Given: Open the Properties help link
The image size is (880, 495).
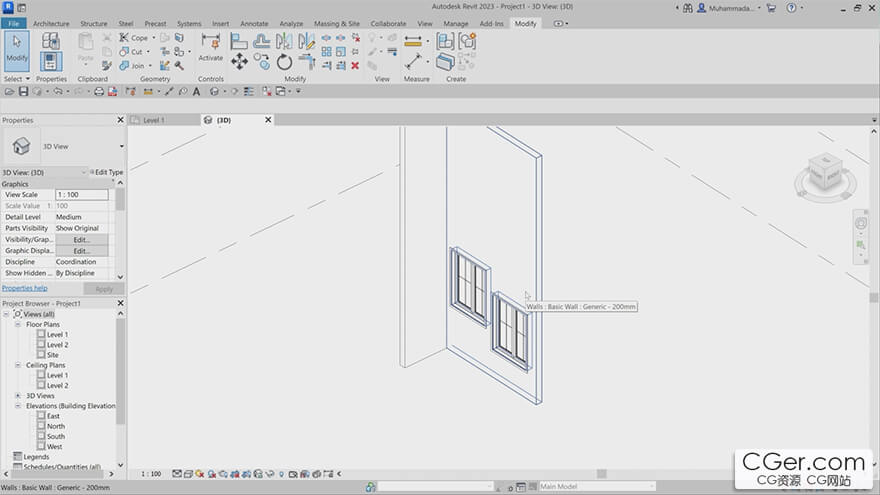Looking at the screenshot, I should 24,288.
